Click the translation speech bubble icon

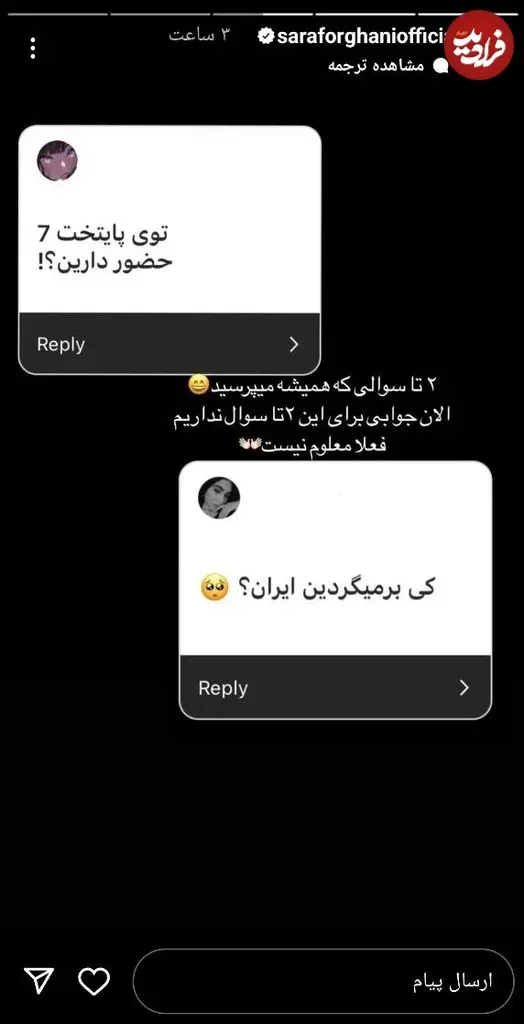[441, 66]
